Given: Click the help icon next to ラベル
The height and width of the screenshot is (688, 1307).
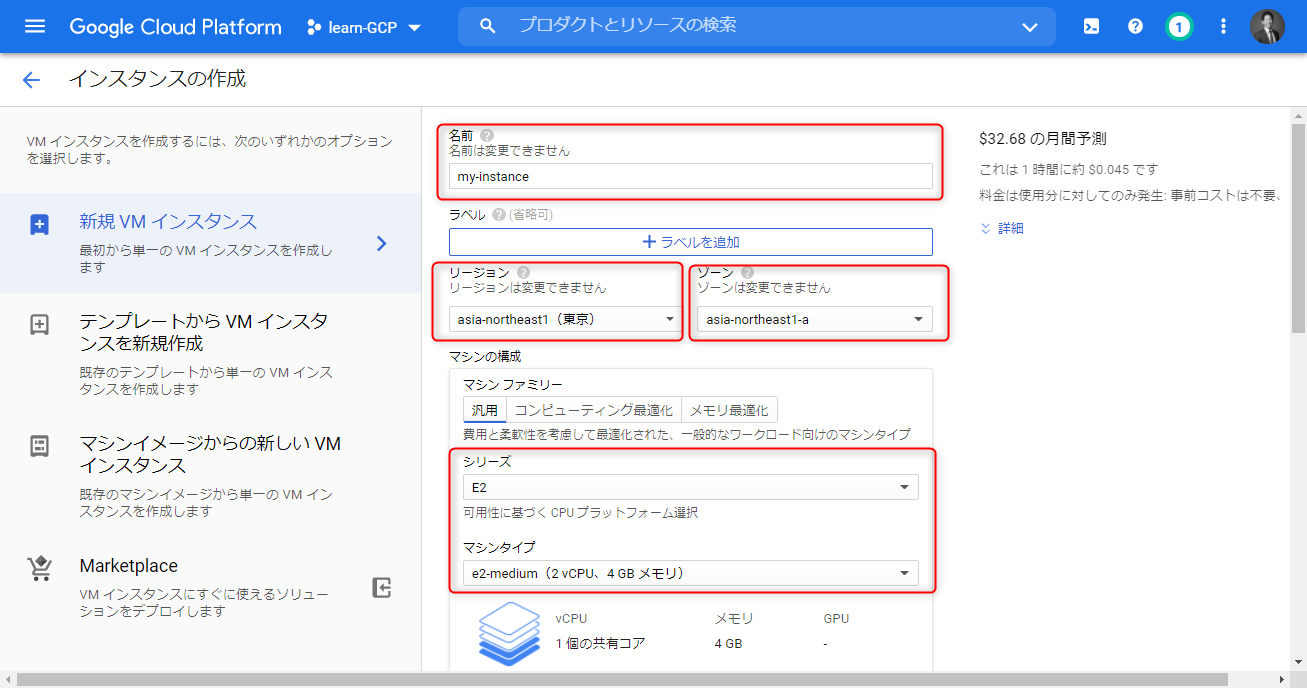Looking at the screenshot, I should tap(498, 214).
